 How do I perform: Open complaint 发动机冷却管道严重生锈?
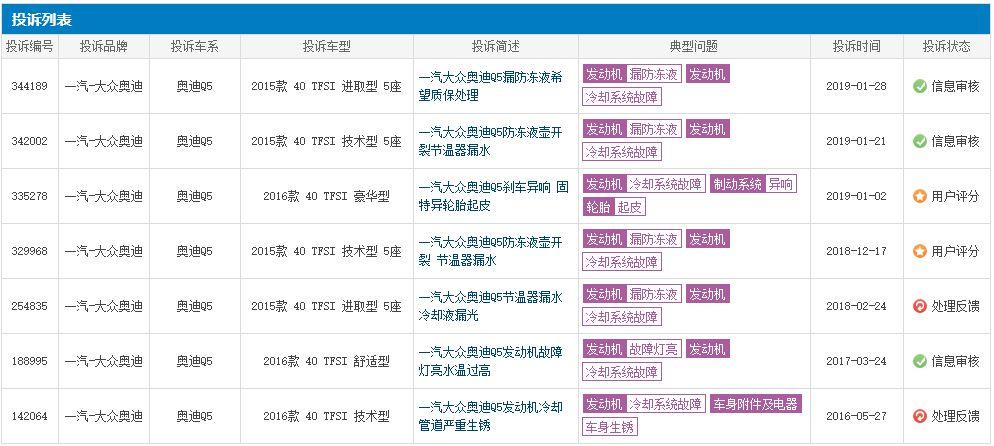pos(490,416)
